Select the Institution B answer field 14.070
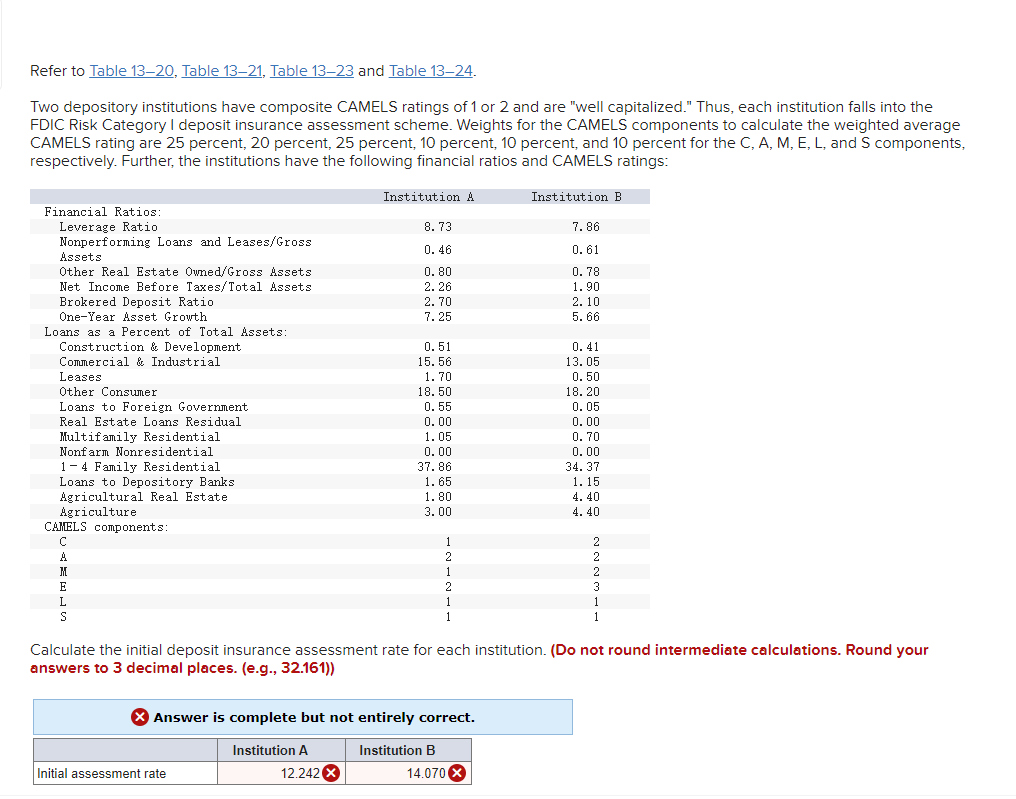The width and height of the screenshot is (1016, 799). tap(408, 773)
